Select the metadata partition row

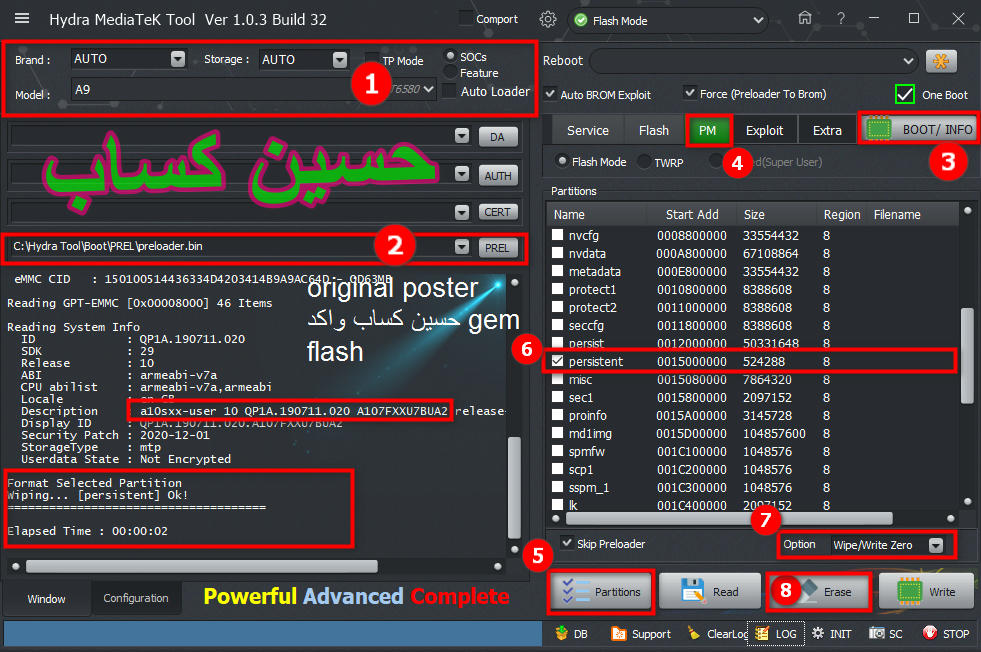pyautogui.click(x=751, y=271)
